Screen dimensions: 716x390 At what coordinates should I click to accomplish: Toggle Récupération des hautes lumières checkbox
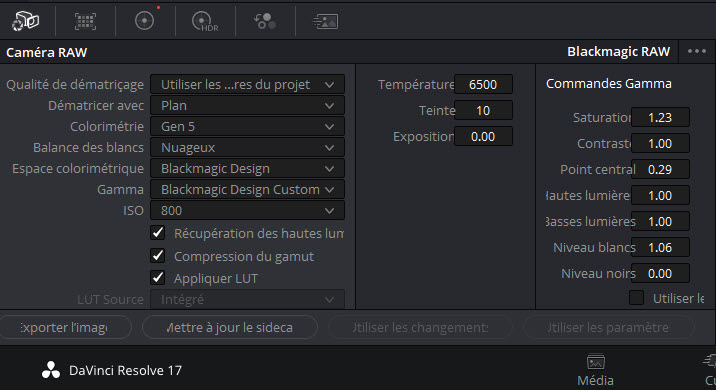(158, 233)
